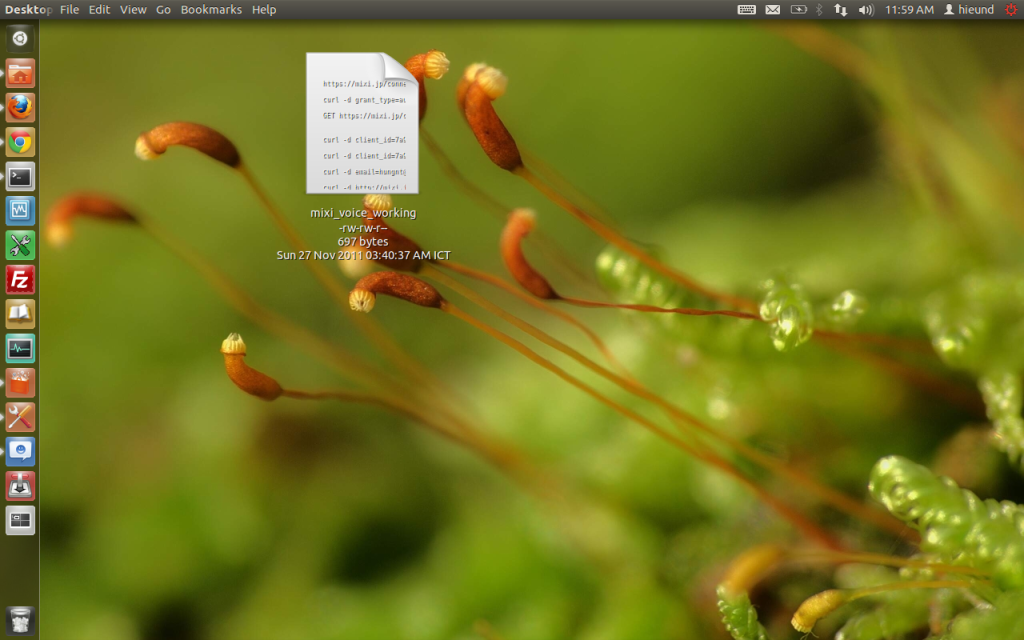Screen dimensions: 1024x640
Task: Open Ubuntu Software Center icon
Action: click(20, 382)
